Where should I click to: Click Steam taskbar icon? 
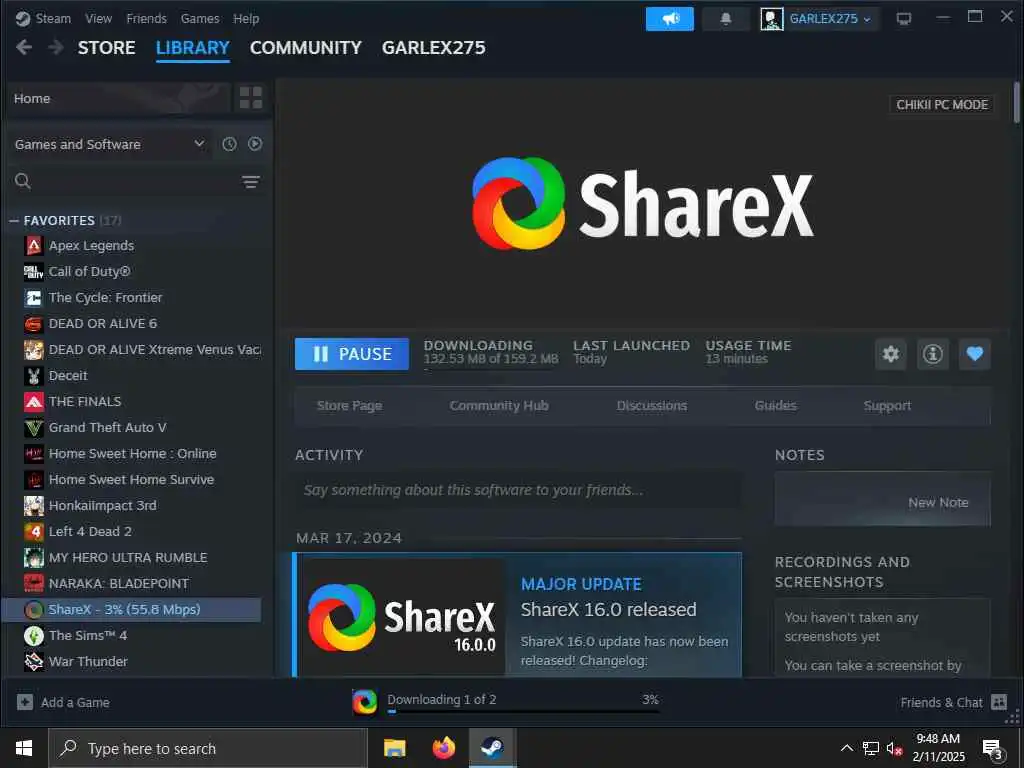(x=492, y=748)
